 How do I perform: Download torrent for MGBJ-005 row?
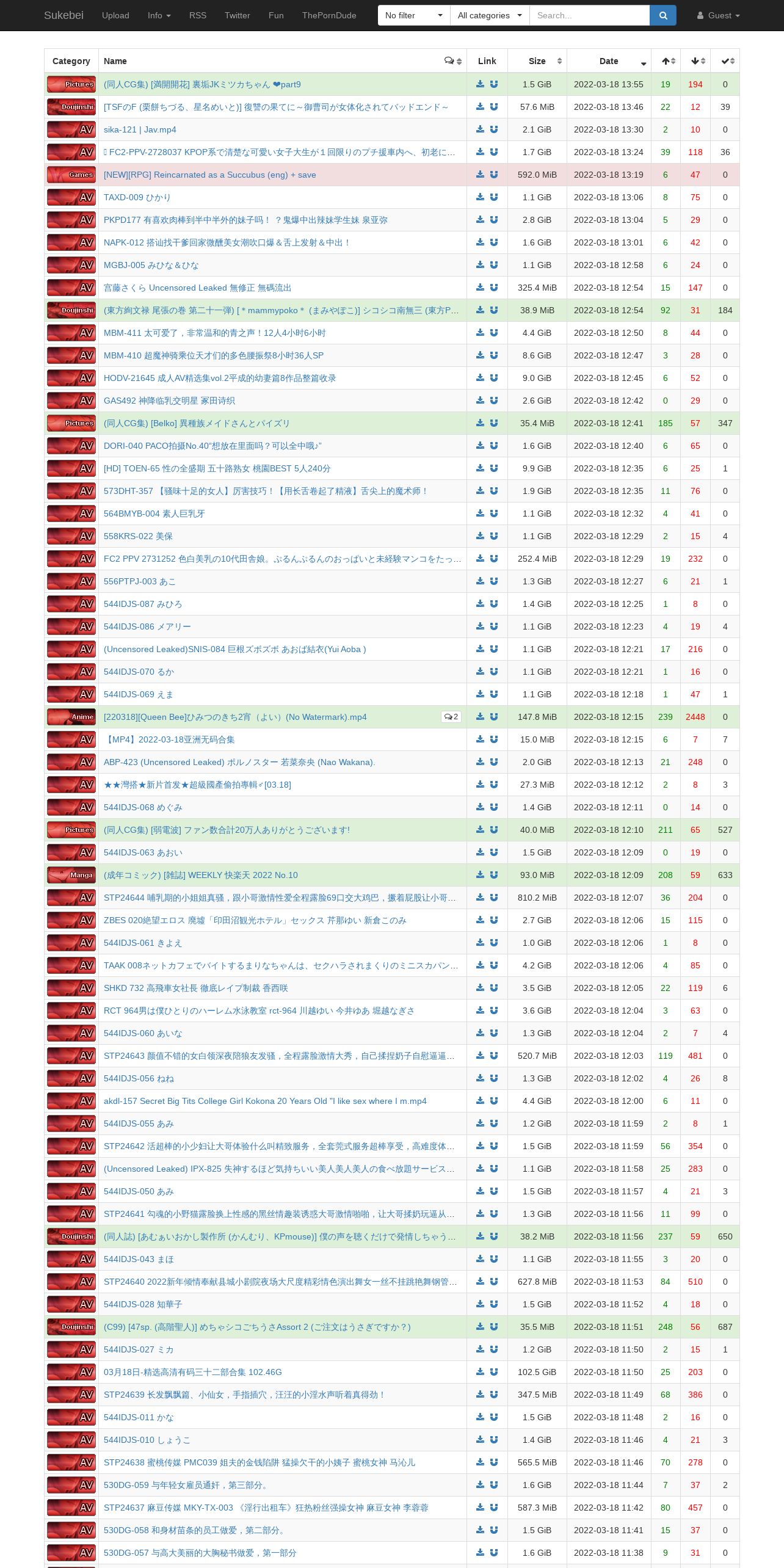(481, 265)
